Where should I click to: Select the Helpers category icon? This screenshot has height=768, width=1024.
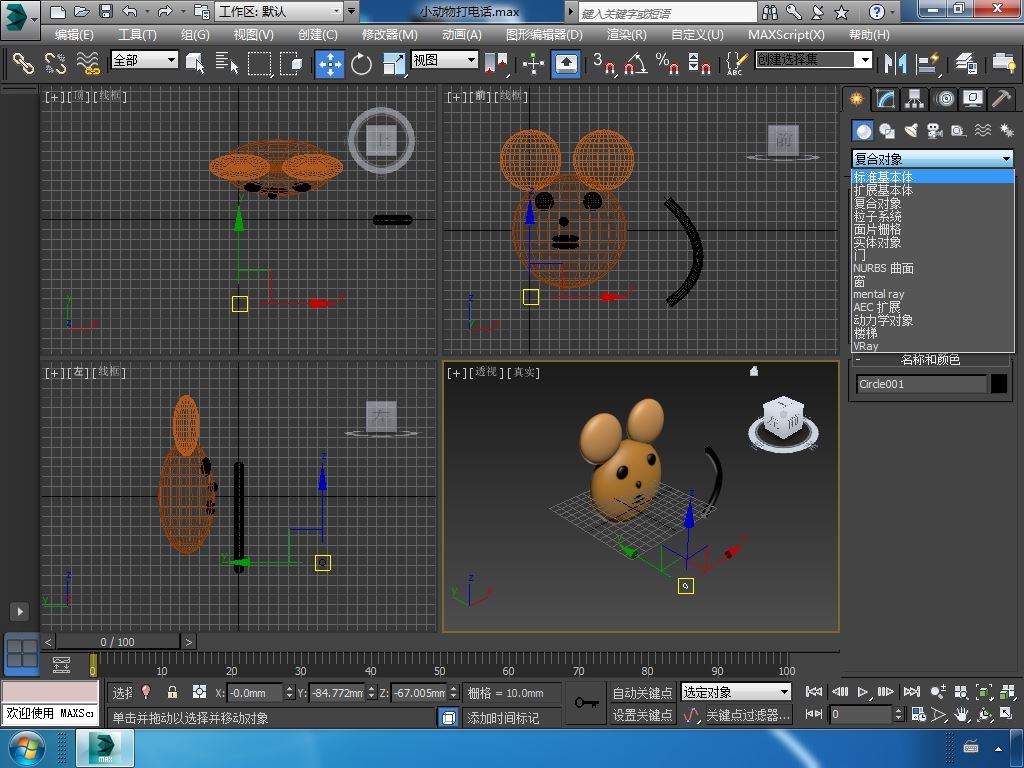point(959,131)
